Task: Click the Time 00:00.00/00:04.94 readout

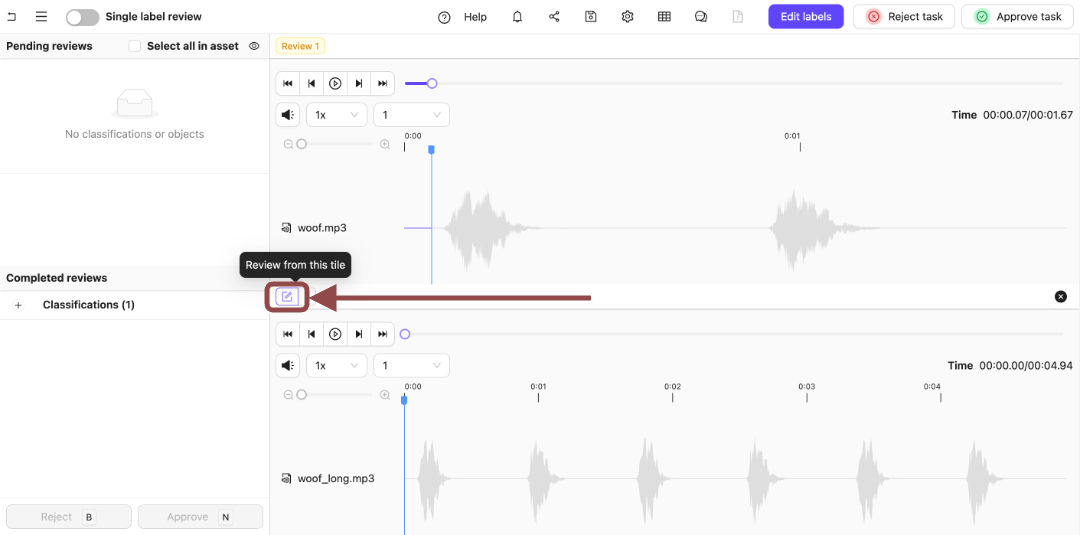Action: (x=1010, y=366)
